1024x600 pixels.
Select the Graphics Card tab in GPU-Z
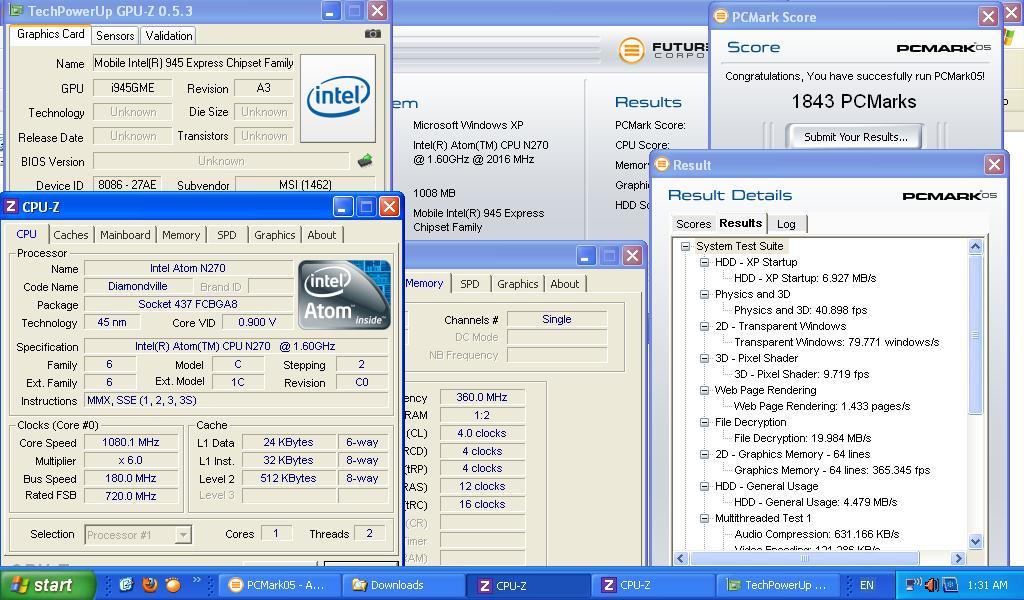pos(50,34)
